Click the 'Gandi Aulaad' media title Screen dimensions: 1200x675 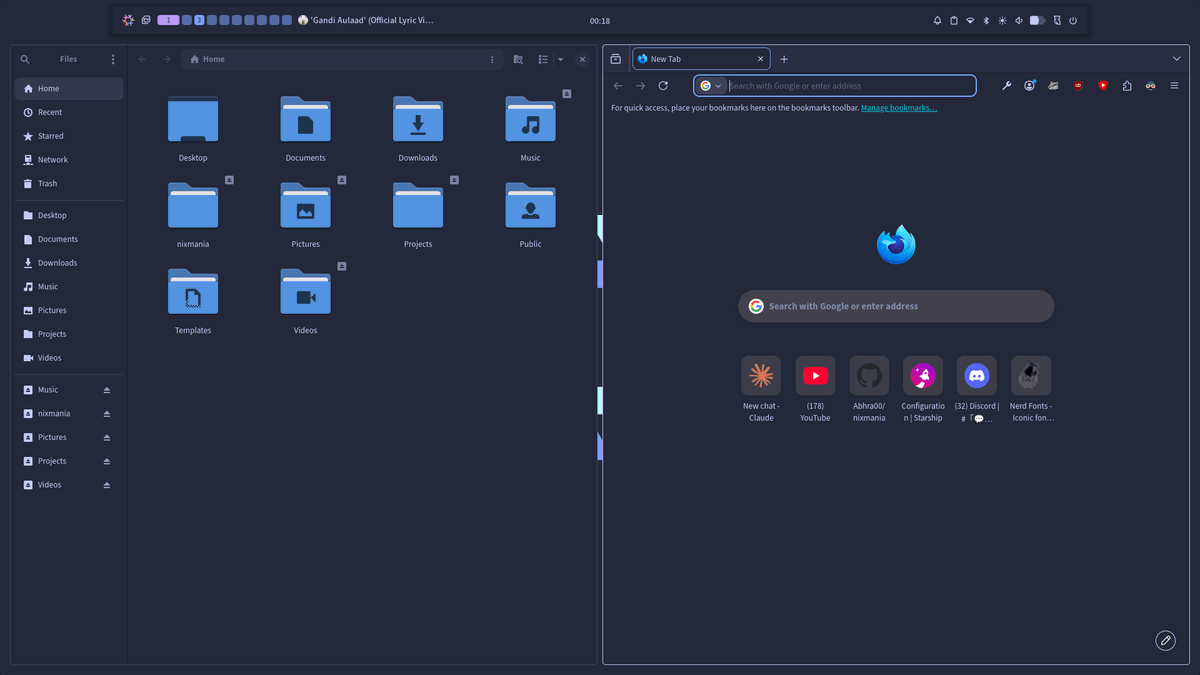pos(372,20)
